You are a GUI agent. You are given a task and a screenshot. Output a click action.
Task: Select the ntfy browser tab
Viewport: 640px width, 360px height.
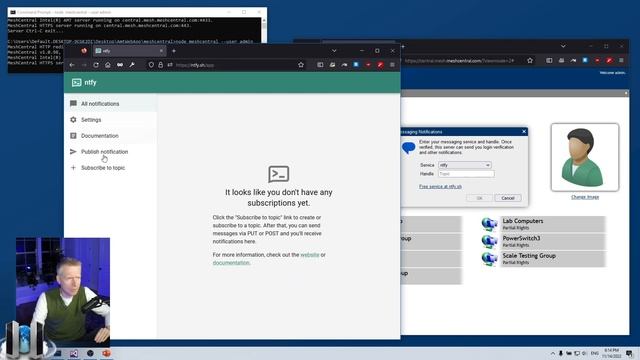click(x=129, y=51)
